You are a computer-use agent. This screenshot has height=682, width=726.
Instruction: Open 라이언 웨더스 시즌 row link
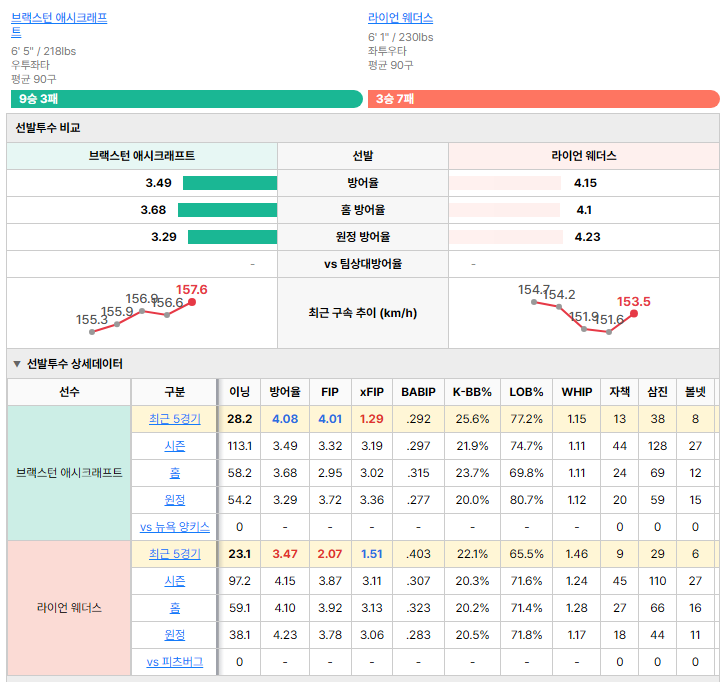[x=175, y=581]
